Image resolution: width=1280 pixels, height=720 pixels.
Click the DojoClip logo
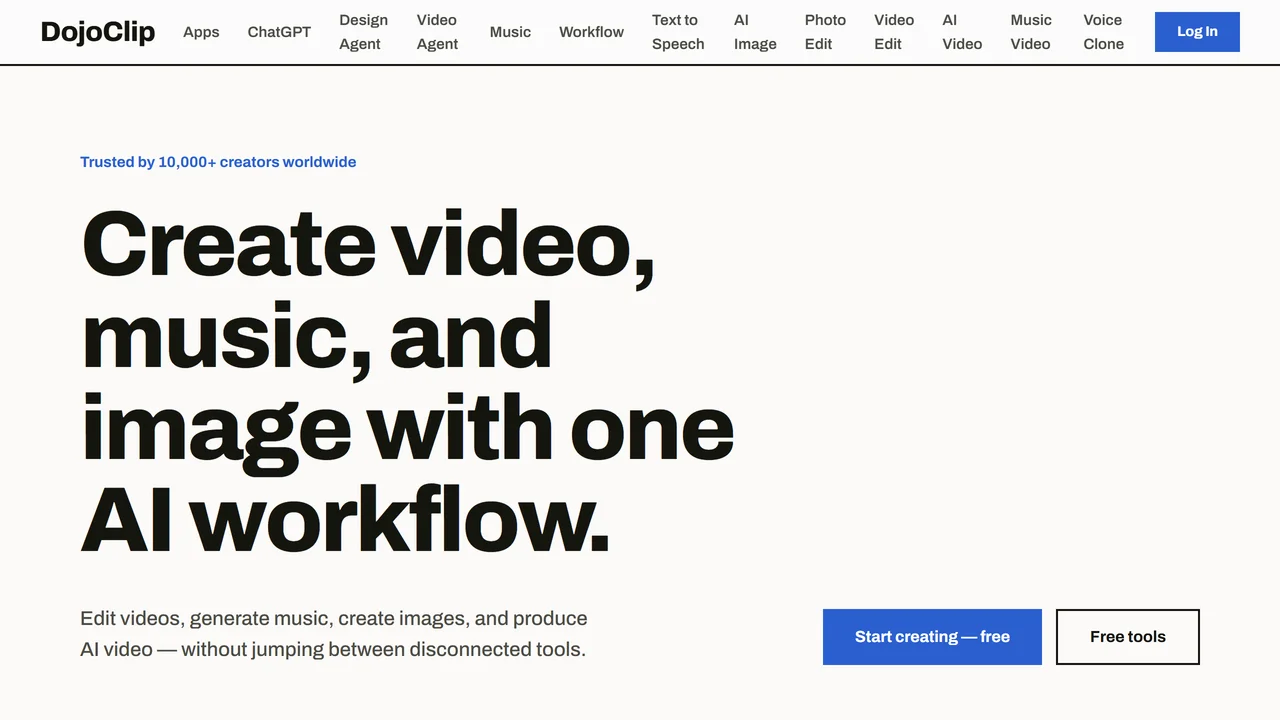pos(98,32)
